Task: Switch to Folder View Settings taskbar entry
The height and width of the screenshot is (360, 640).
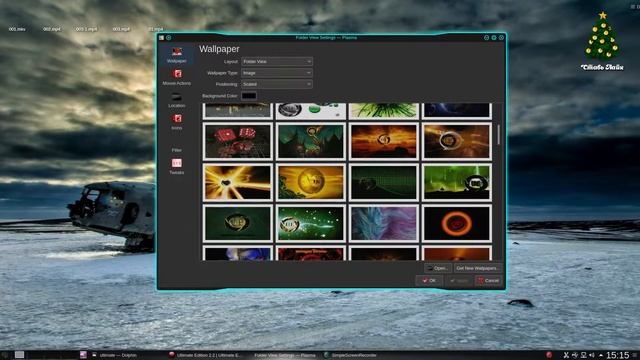Action: [x=284, y=355]
